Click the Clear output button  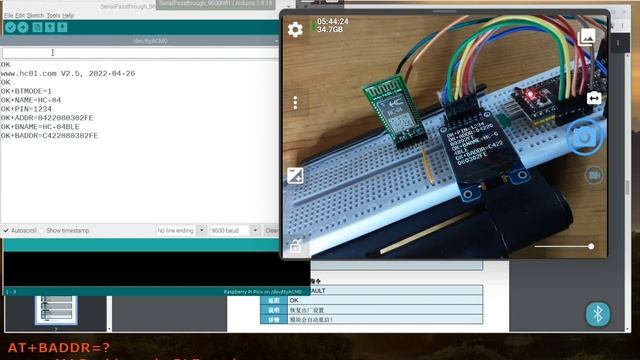[271, 231]
